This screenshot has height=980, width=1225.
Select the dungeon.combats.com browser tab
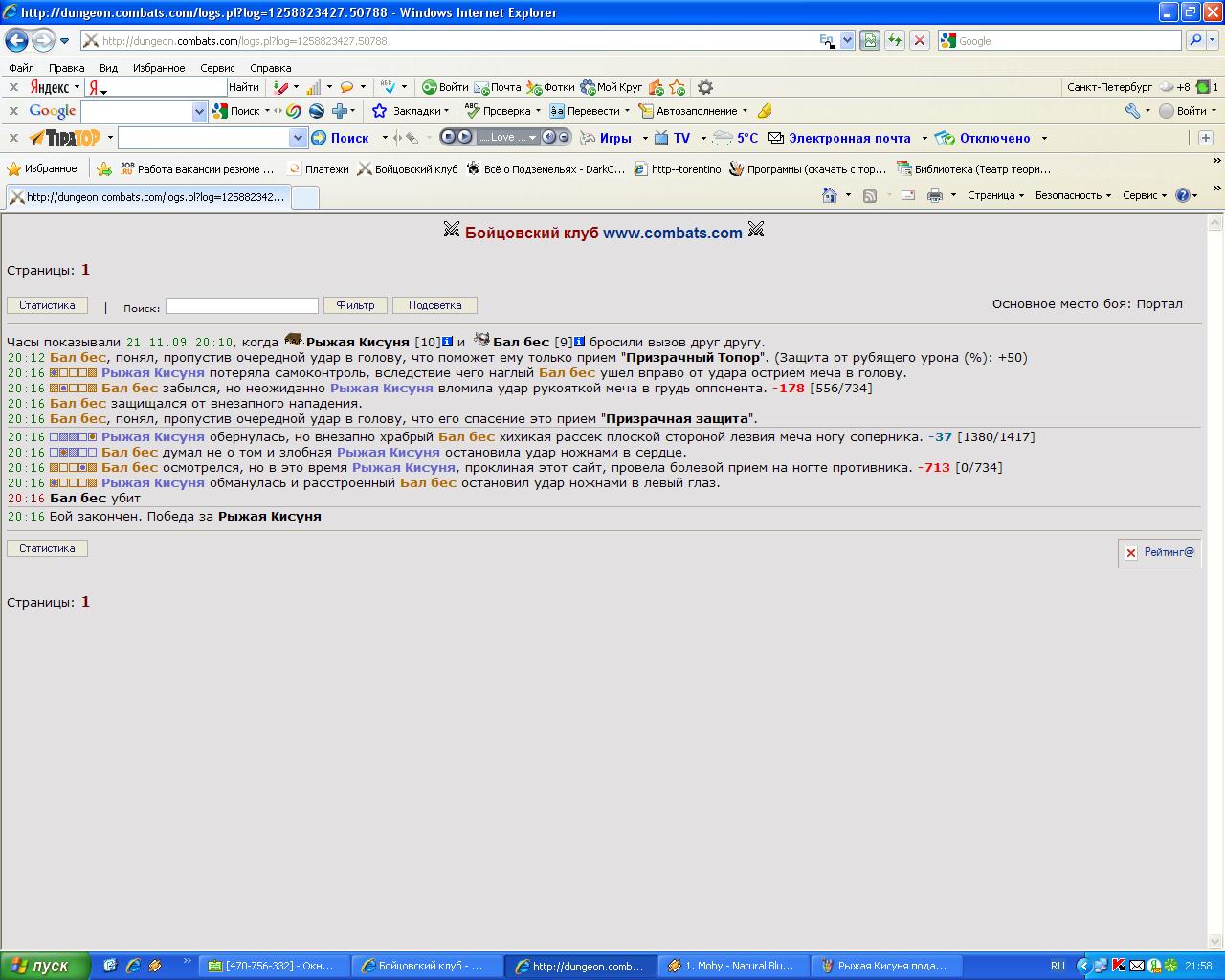[x=146, y=197]
